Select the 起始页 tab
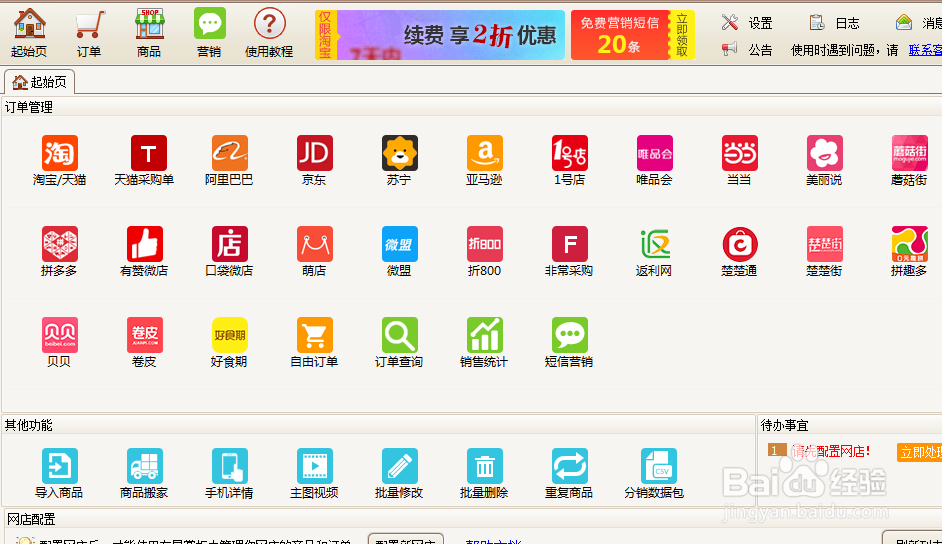The image size is (942, 544). [40, 82]
